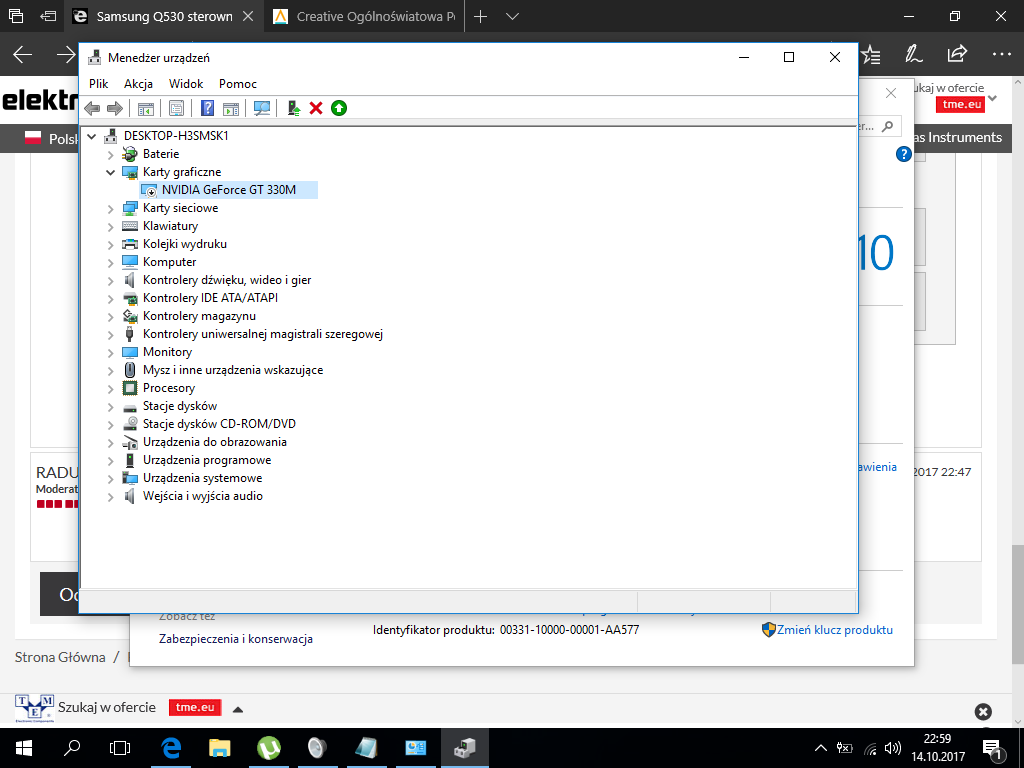The width and height of the screenshot is (1024, 768).
Task: Click the Update driver toolbar icon
Action: coord(294,108)
